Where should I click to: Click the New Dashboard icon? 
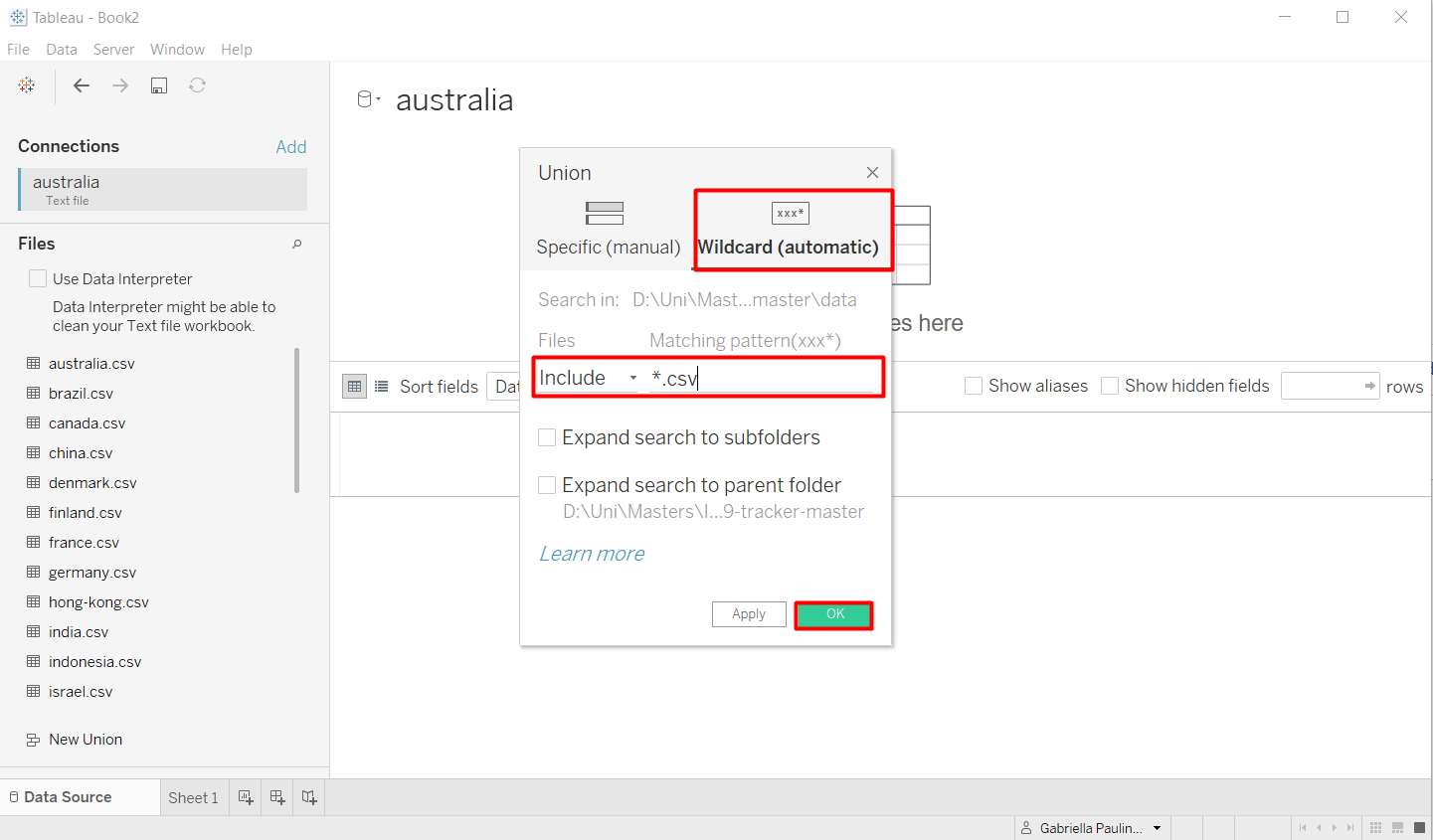(x=276, y=796)
